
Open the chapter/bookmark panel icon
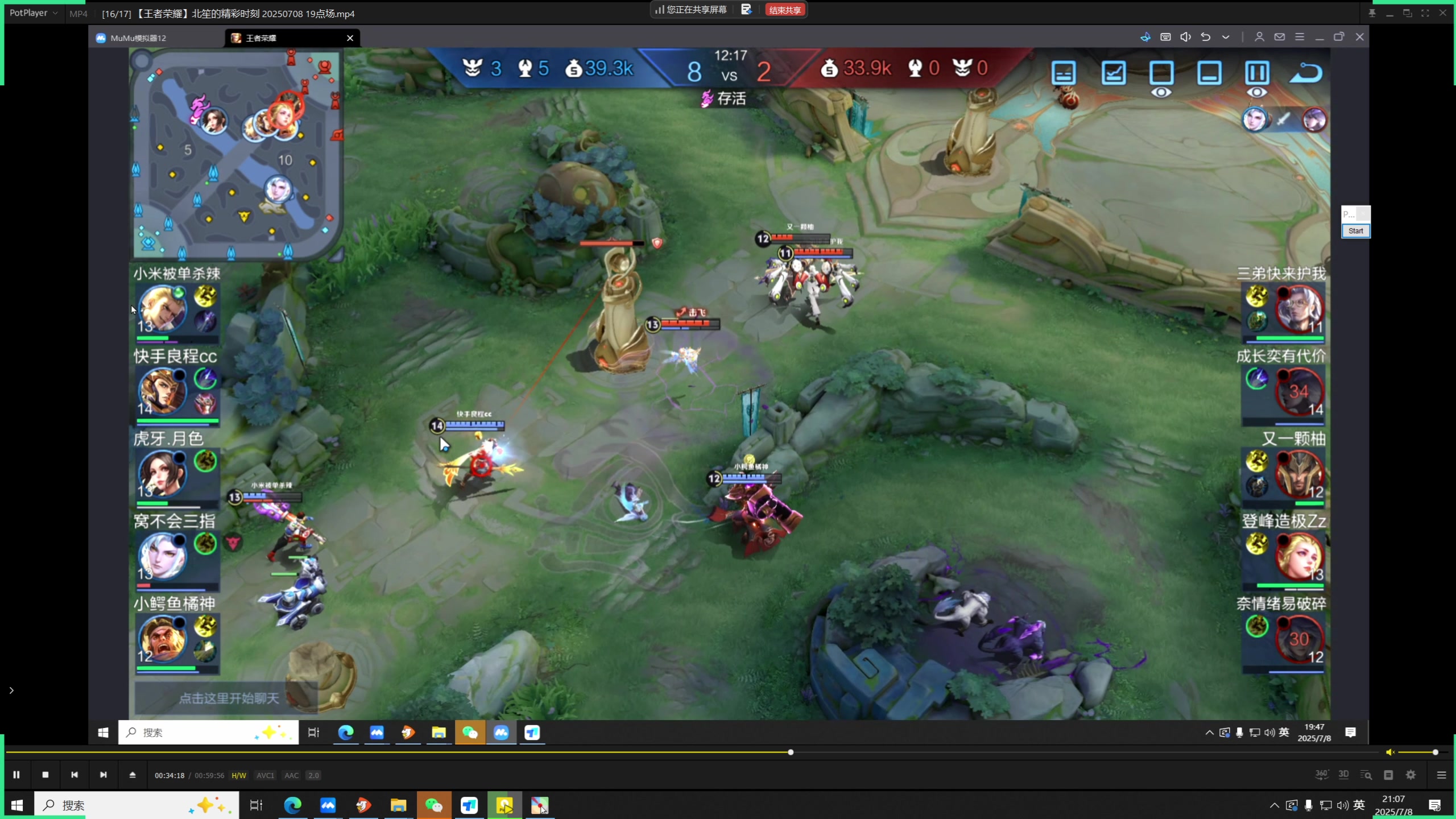pyautogui.click(x=1388, y=775)
